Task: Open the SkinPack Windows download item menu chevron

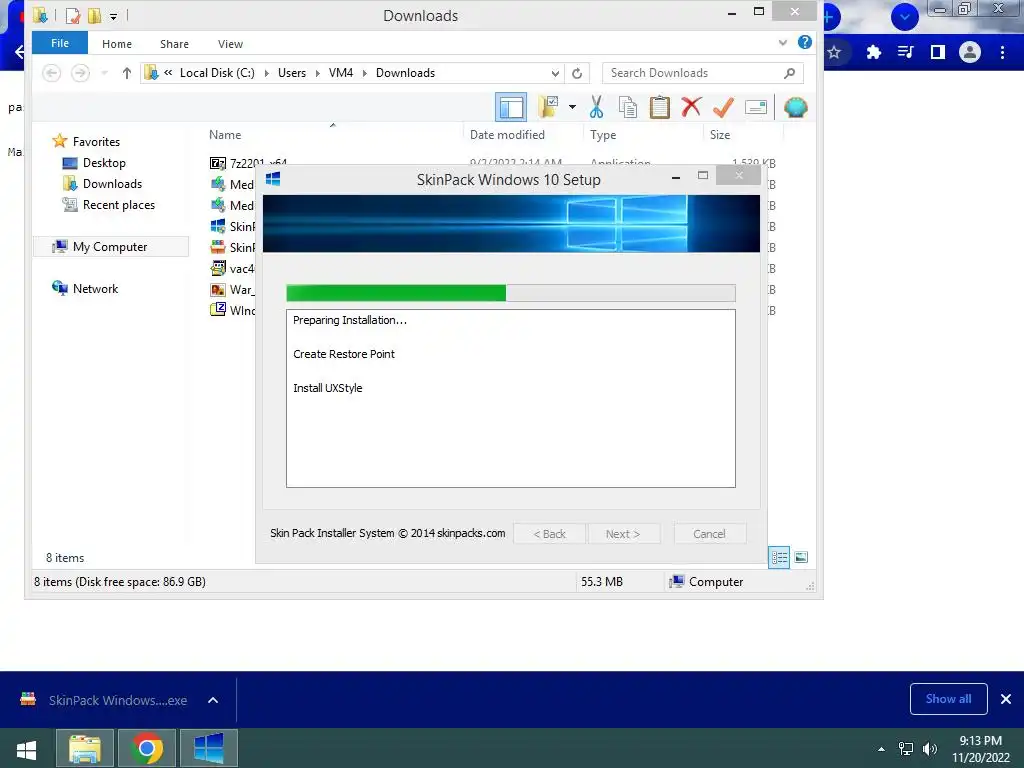Action: 213,700
